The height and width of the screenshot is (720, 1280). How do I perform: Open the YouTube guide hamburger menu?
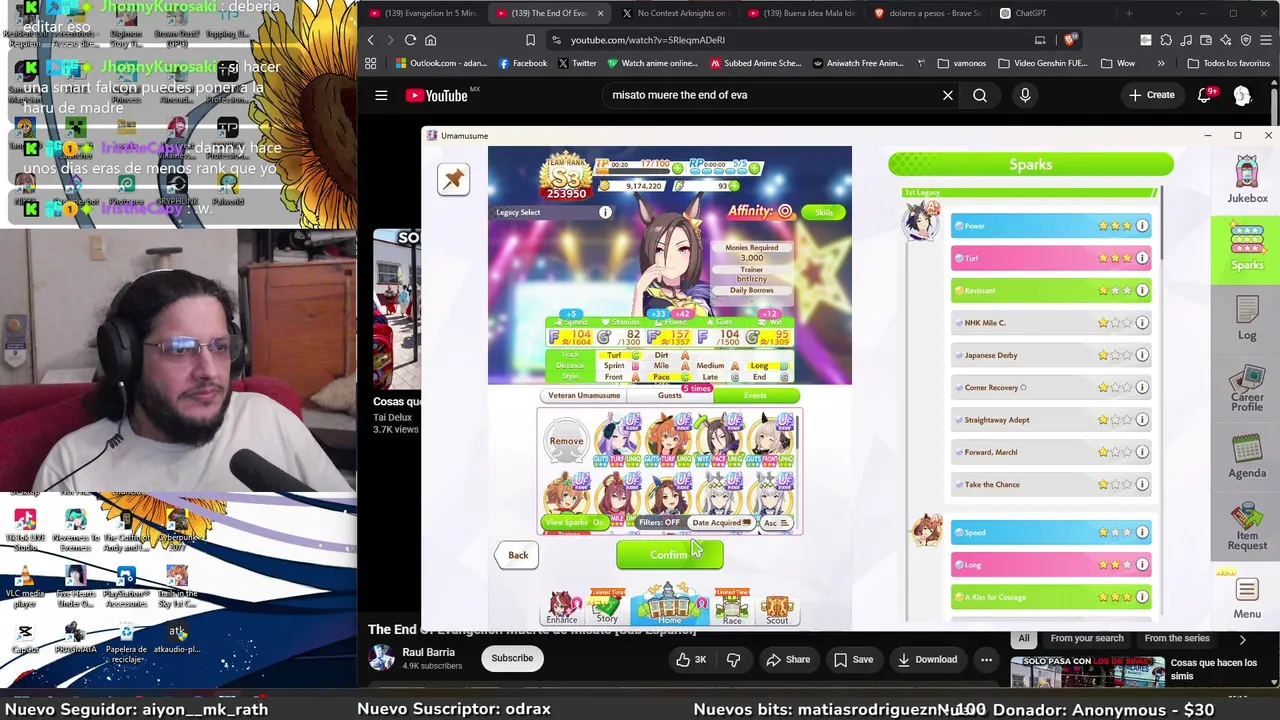[381, 95]
